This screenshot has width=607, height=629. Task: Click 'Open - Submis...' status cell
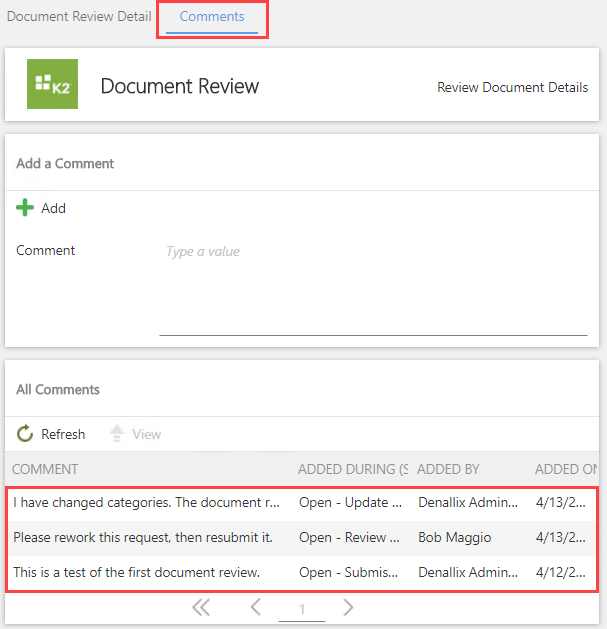[x=348, y=572]
